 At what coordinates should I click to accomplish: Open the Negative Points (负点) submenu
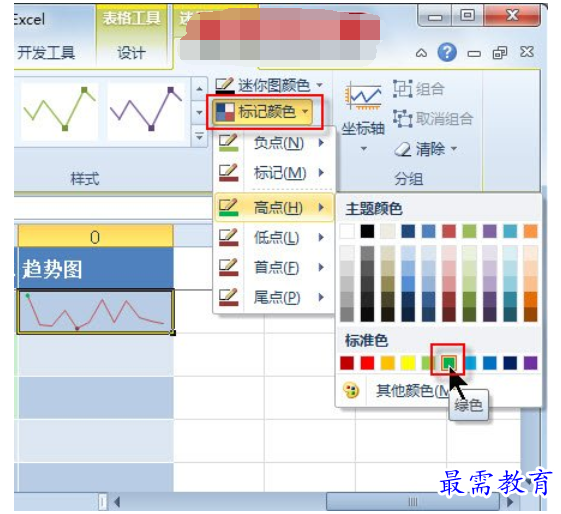click(274, 143)
